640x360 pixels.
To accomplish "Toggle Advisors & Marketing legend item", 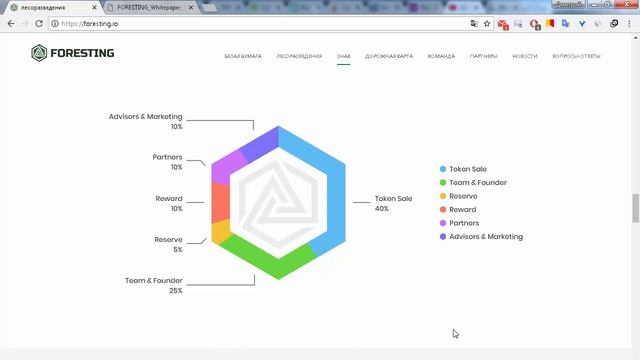I will coord(481,236).
